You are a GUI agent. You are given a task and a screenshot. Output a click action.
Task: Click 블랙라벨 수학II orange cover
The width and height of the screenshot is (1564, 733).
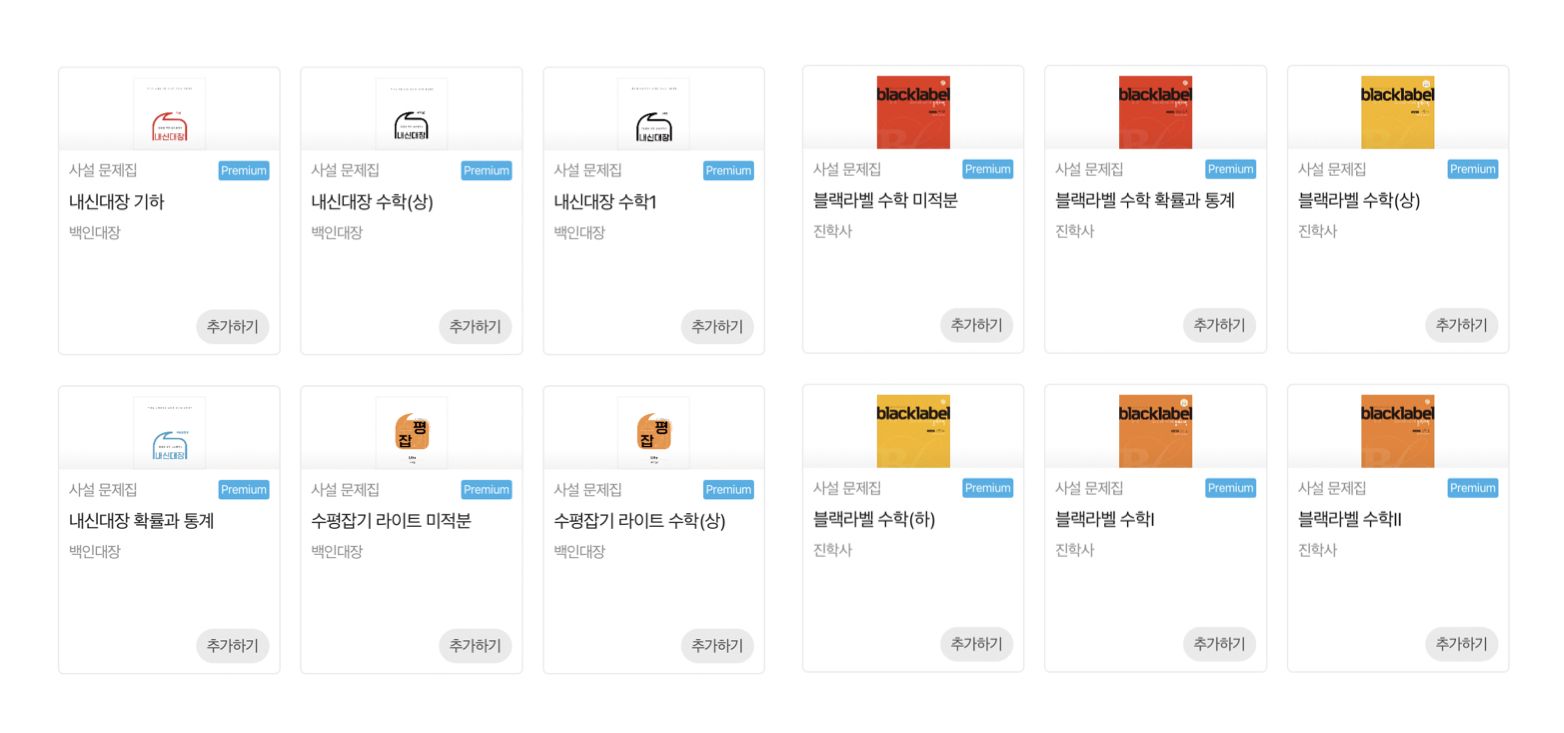point(1397,431)
